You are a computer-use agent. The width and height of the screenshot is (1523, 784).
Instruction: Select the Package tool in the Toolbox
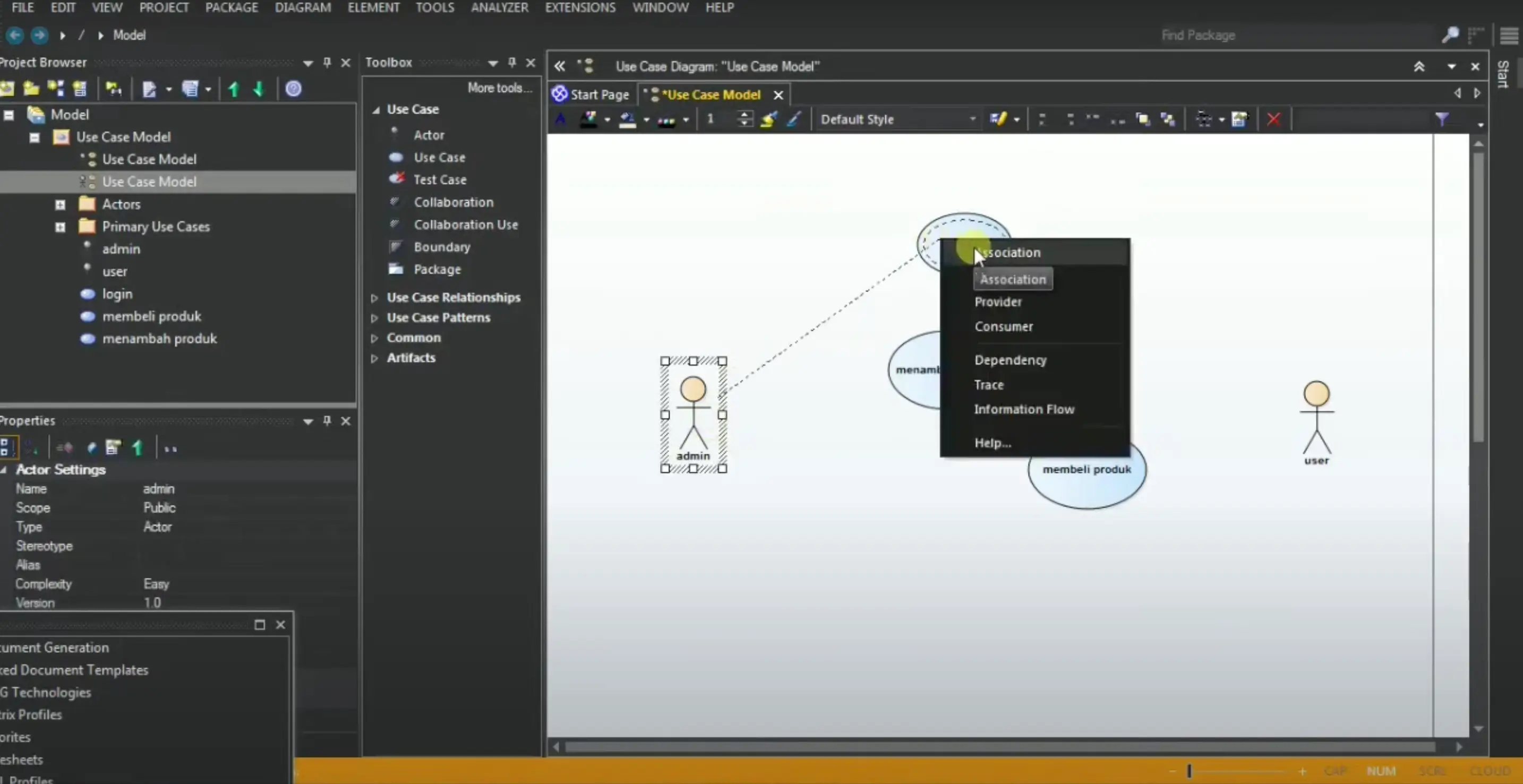tap(437, 269)
